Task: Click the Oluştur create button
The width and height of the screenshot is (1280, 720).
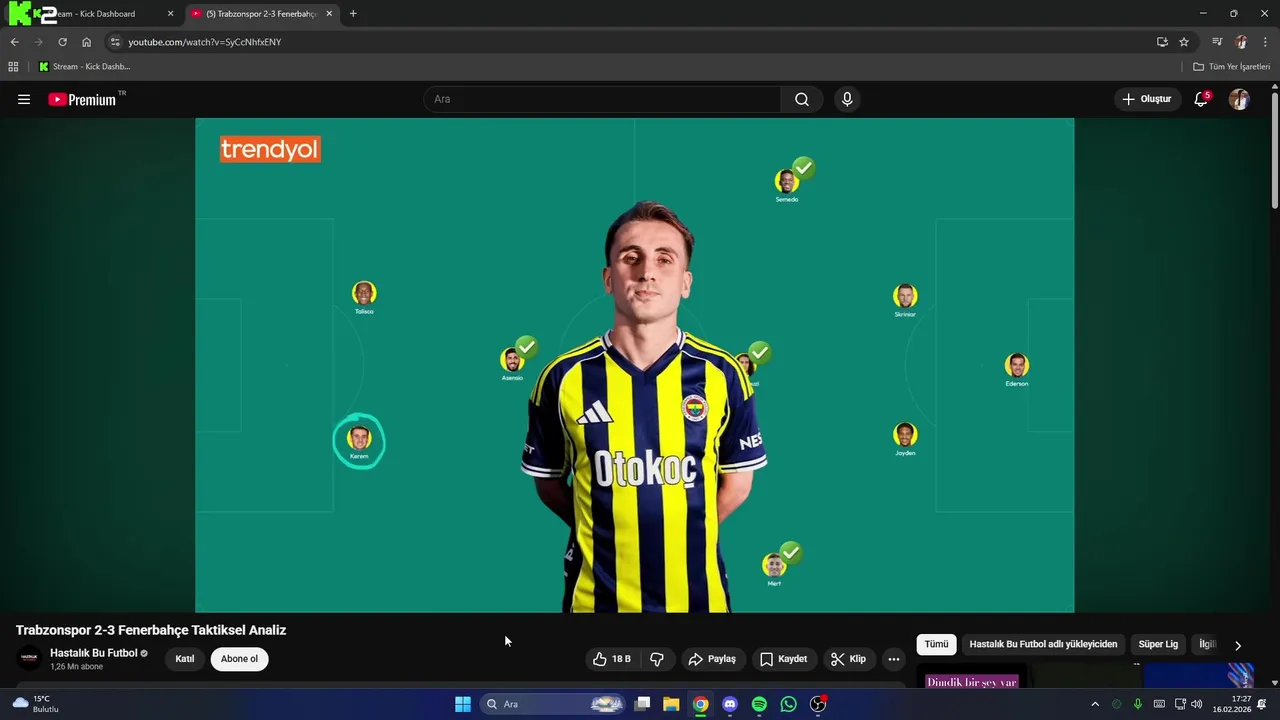Action: [1146, 99]
